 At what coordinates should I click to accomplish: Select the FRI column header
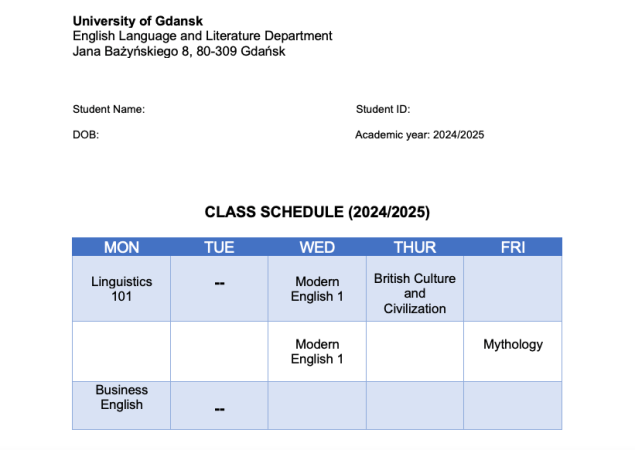click(x=513, y=247)
